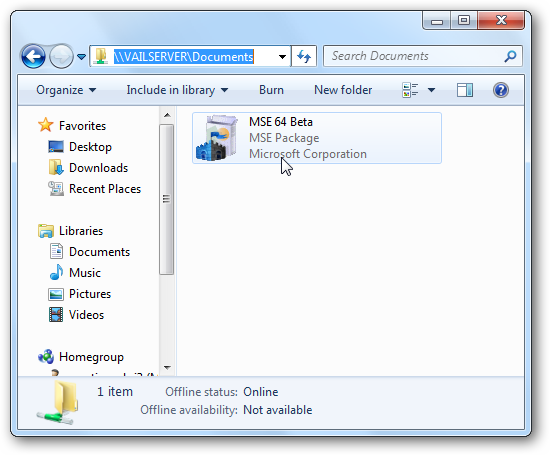The width and height of the screenshot is (550, 455).
Task: Select Libraries in the navigation pane
Action: (x=81, y=231)
